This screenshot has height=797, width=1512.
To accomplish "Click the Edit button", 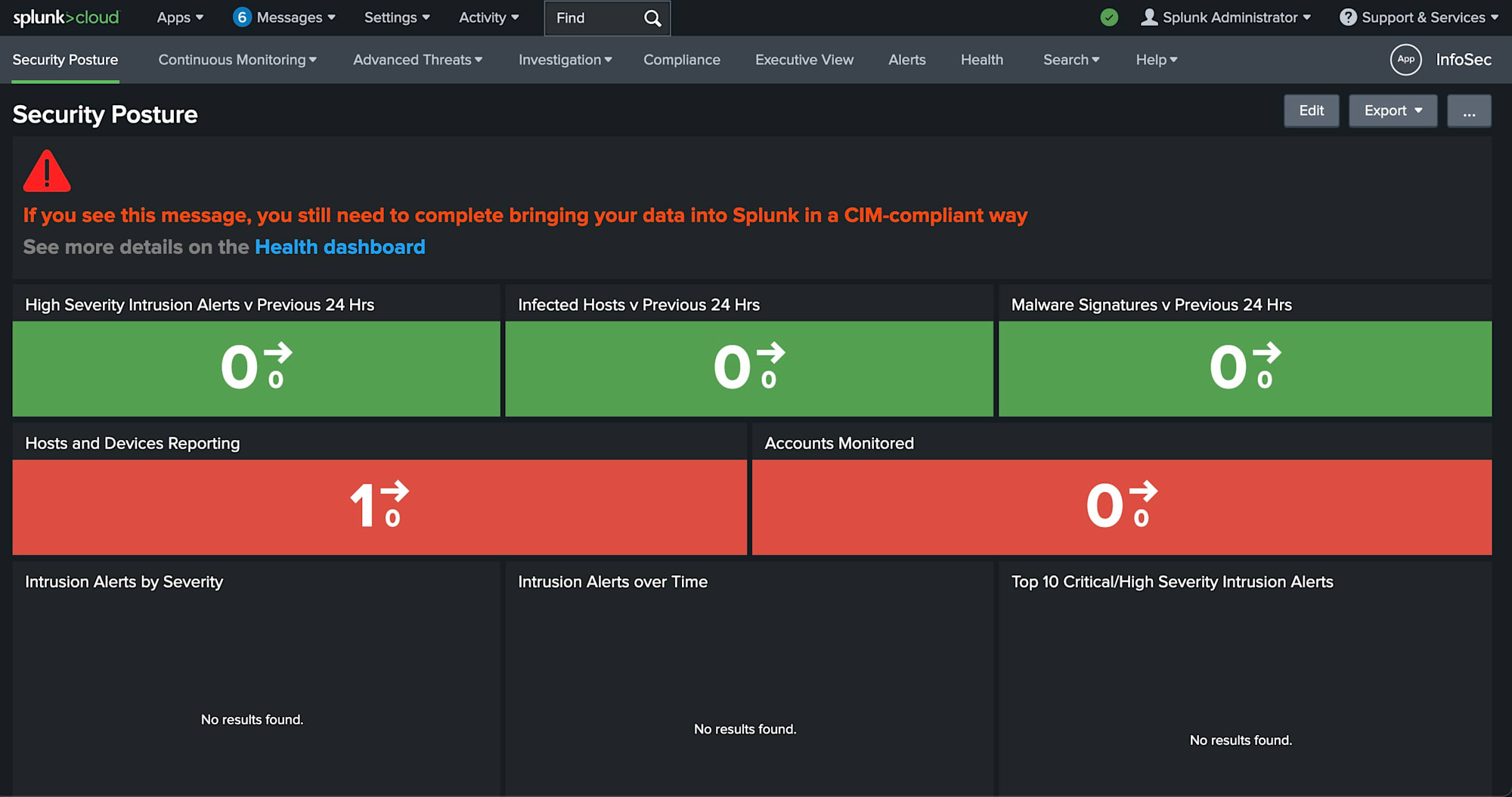I will 1311,111.
